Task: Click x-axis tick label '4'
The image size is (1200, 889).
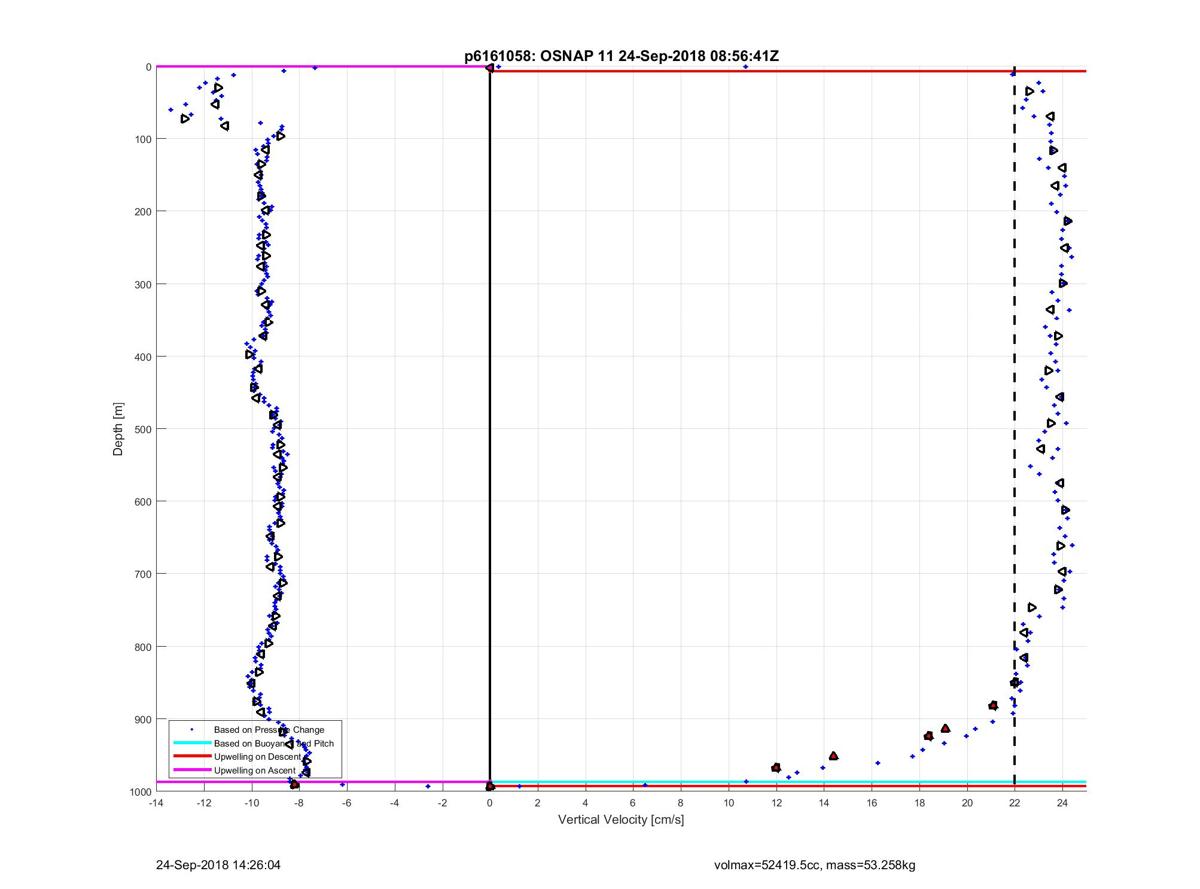Action: [585, 802]
